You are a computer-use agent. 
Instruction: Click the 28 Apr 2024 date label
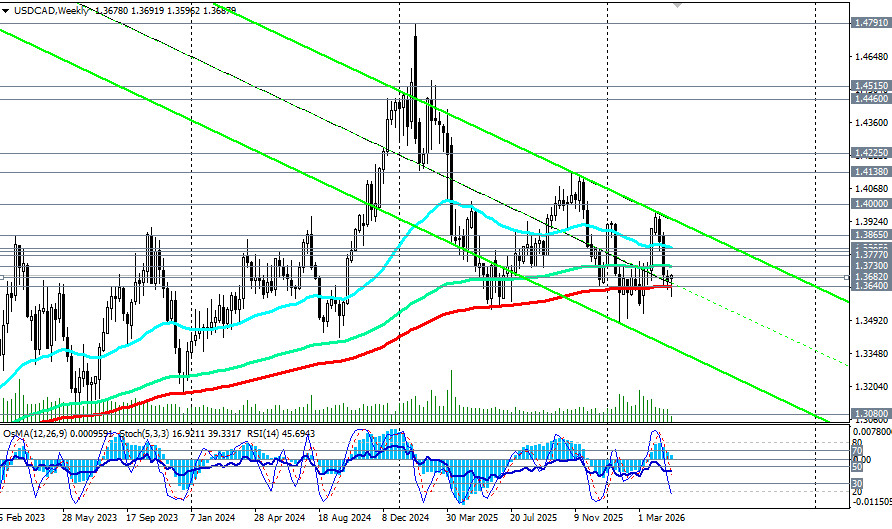pos(279,518)
